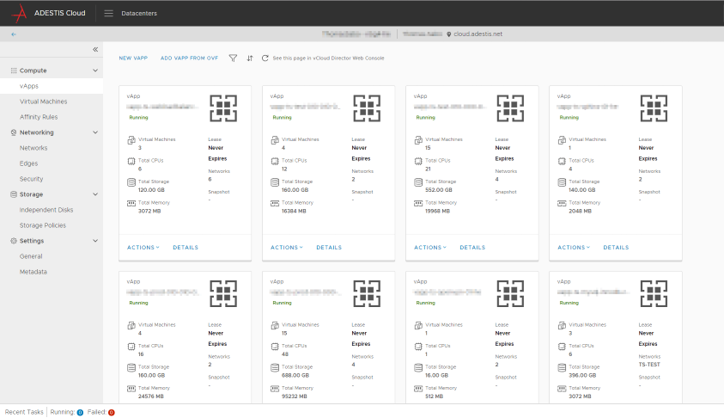Open the Actions dropdown on first vApp card
The width and height of the screenshot is (724, 418).
[x=143, y=247]
